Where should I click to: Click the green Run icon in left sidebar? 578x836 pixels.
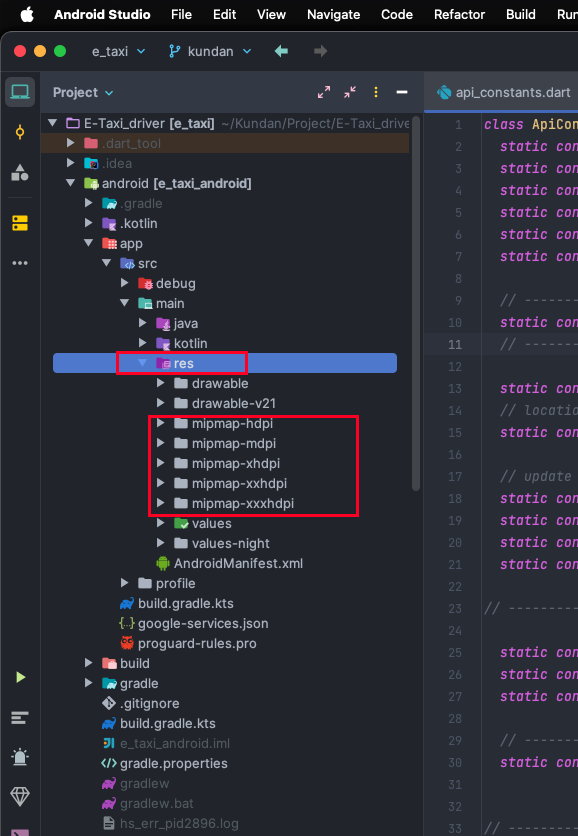[x=20, y=677]
